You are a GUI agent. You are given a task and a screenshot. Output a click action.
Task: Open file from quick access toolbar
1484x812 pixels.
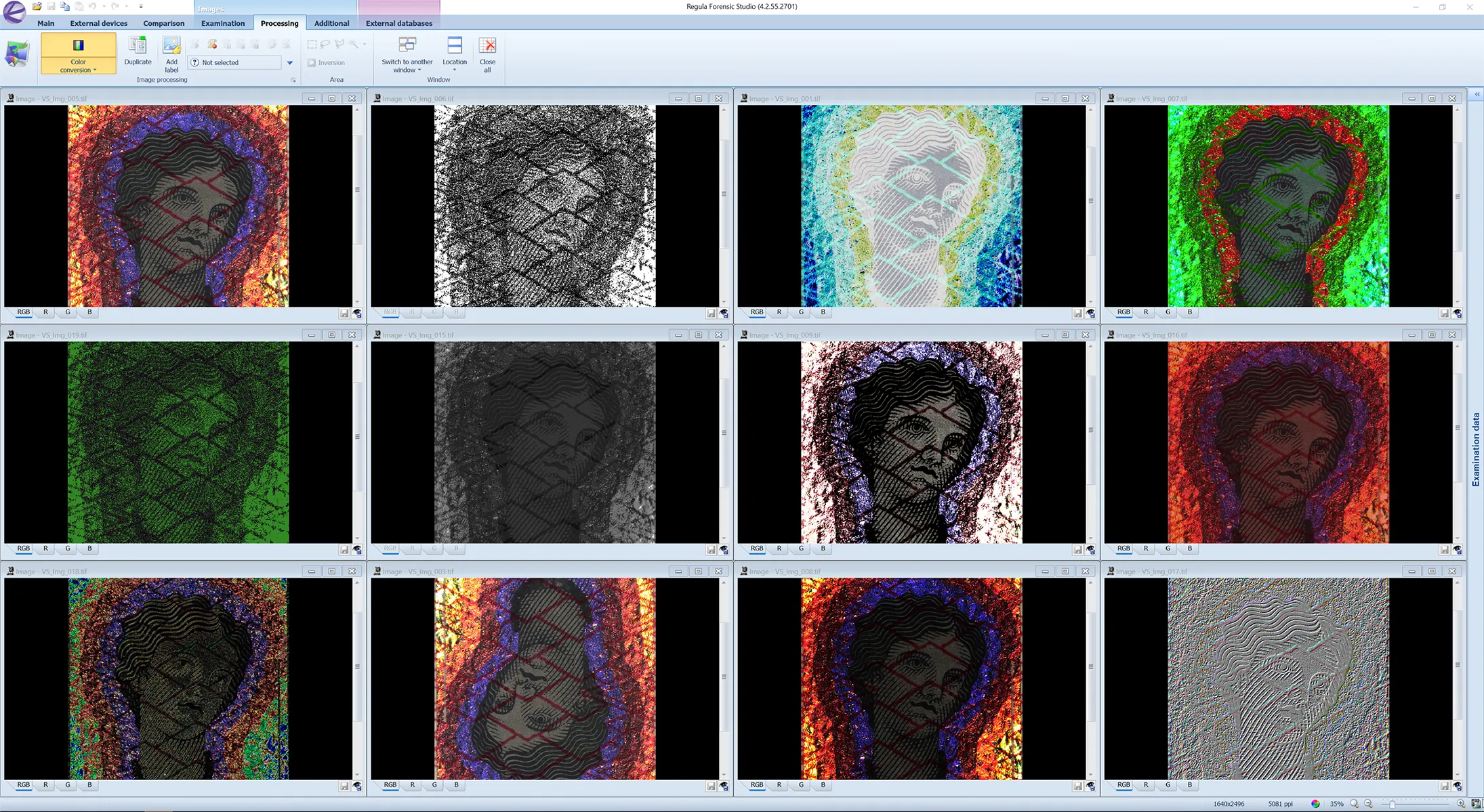(x=37, y=6)
